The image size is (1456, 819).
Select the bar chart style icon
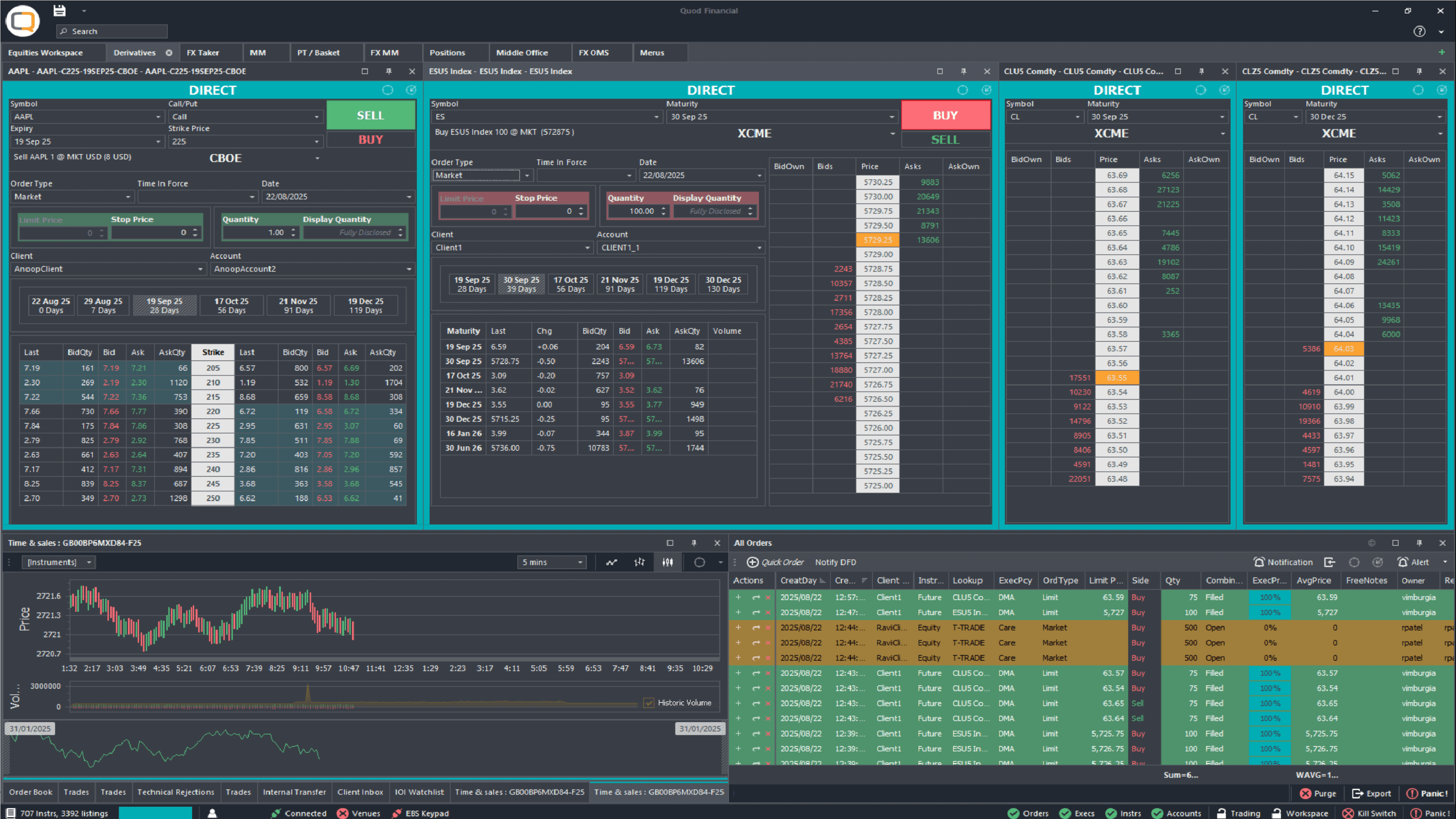point(639,562)
